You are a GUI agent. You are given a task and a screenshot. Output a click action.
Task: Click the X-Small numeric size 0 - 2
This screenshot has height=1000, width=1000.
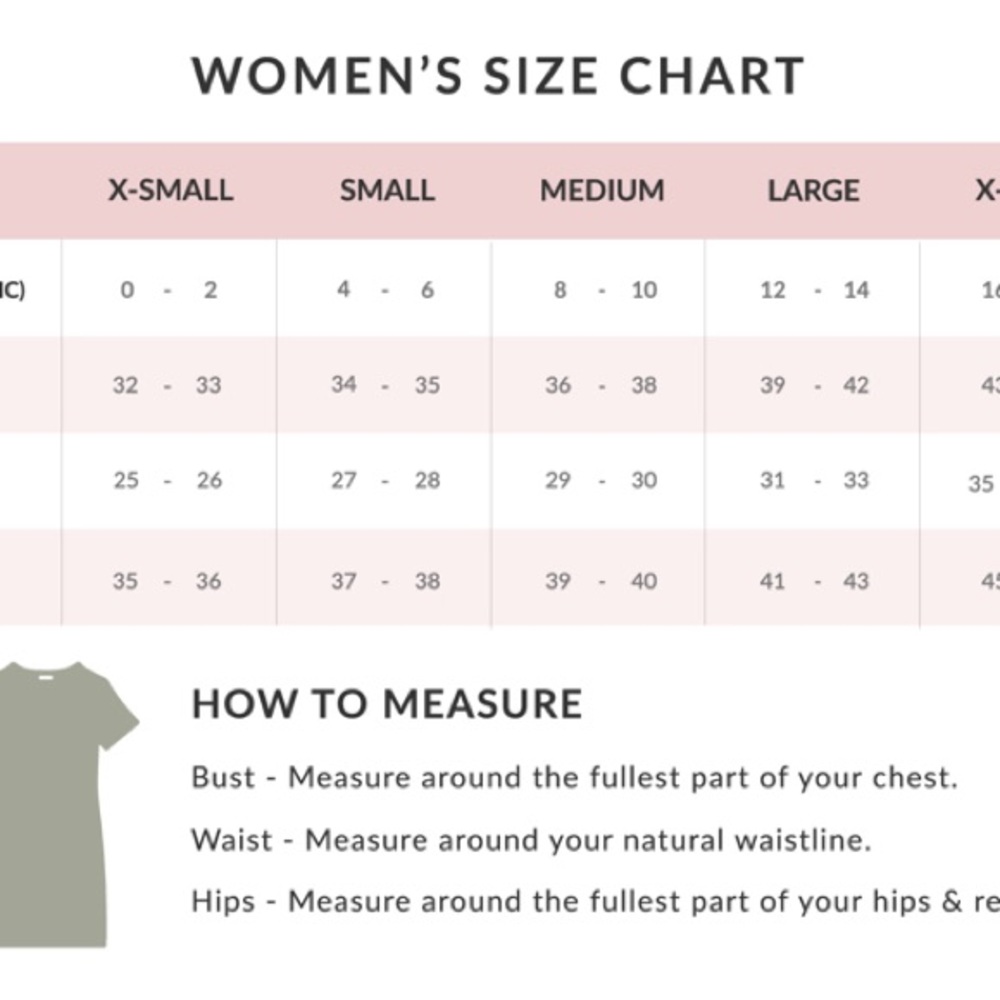click(169, 290)
